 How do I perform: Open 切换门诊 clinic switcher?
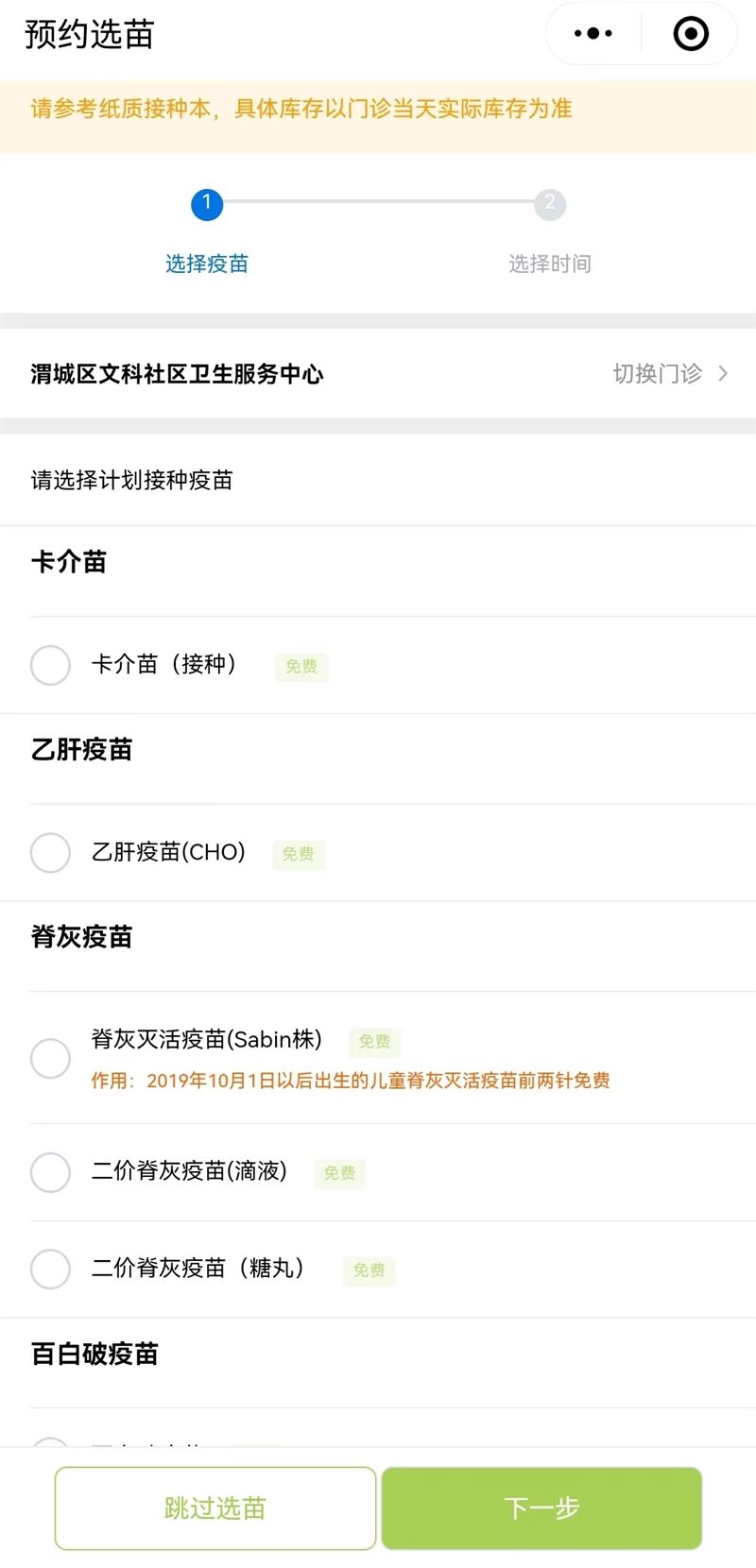click(x=658, y=374)
